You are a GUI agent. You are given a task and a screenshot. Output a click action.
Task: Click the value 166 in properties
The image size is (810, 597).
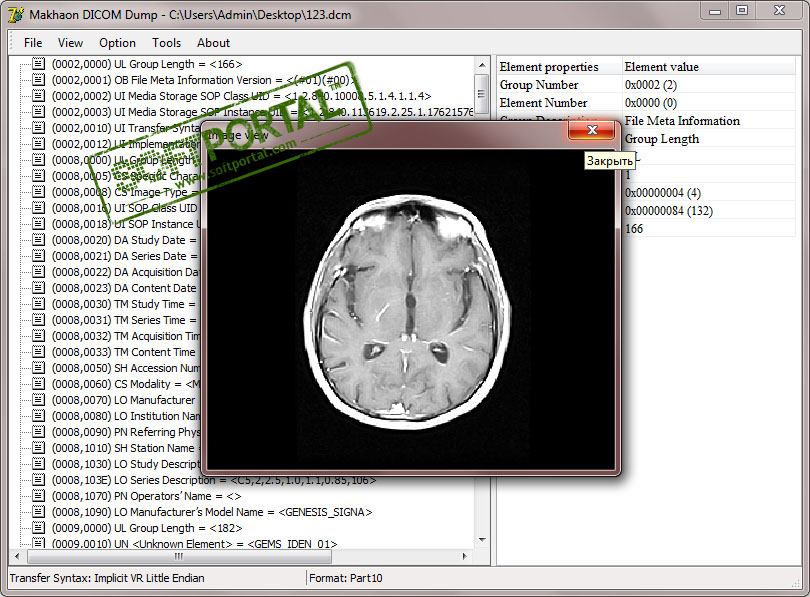[x=634, y=229]
